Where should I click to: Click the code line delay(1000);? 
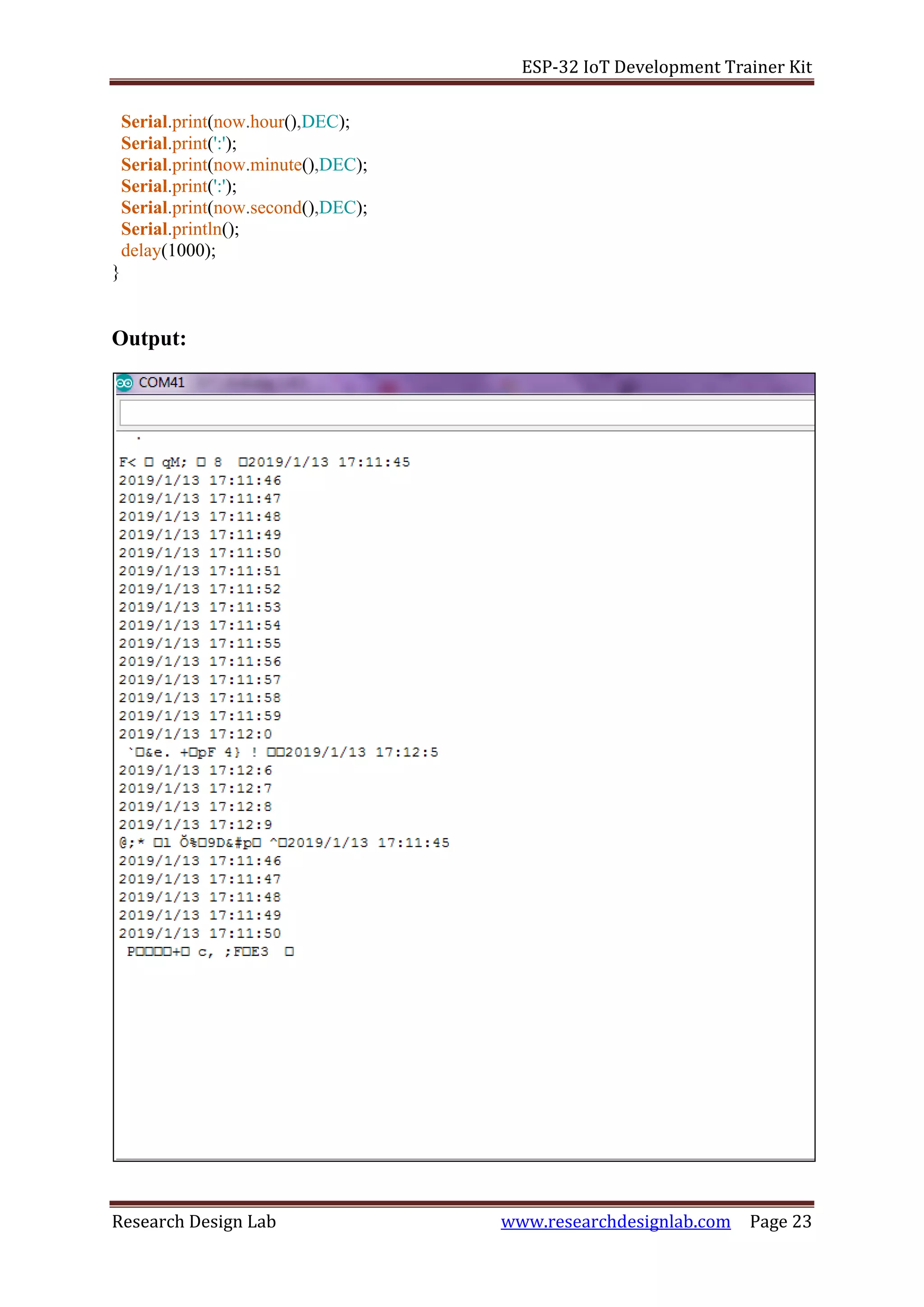tap(168, 250)
